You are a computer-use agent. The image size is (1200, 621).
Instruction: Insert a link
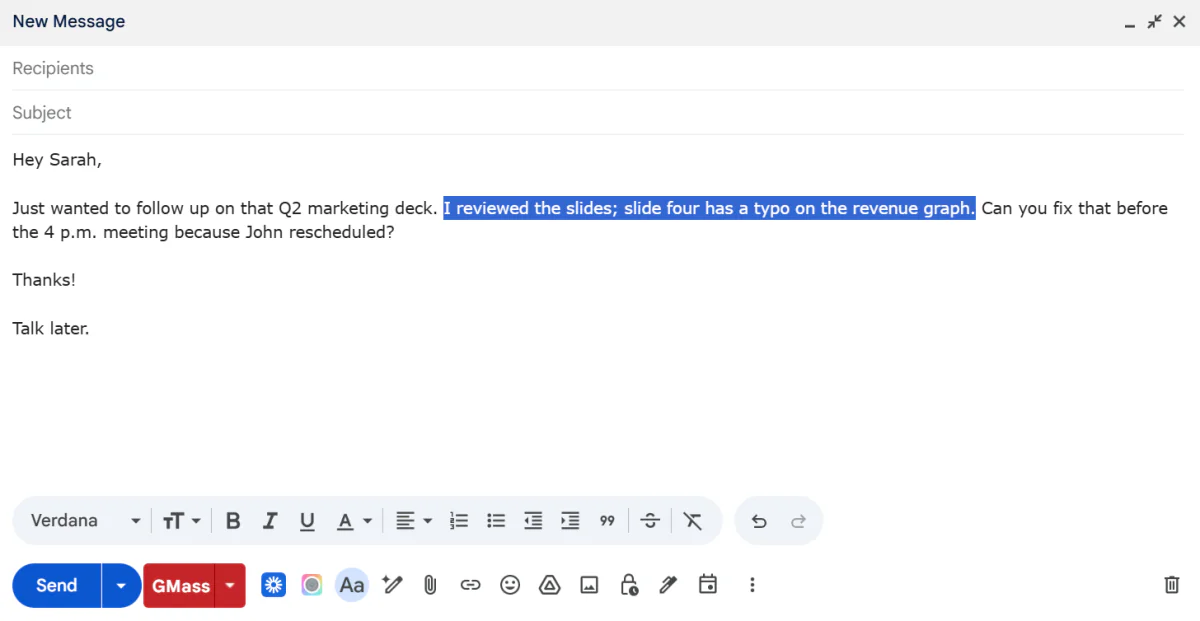coord(470,585)
